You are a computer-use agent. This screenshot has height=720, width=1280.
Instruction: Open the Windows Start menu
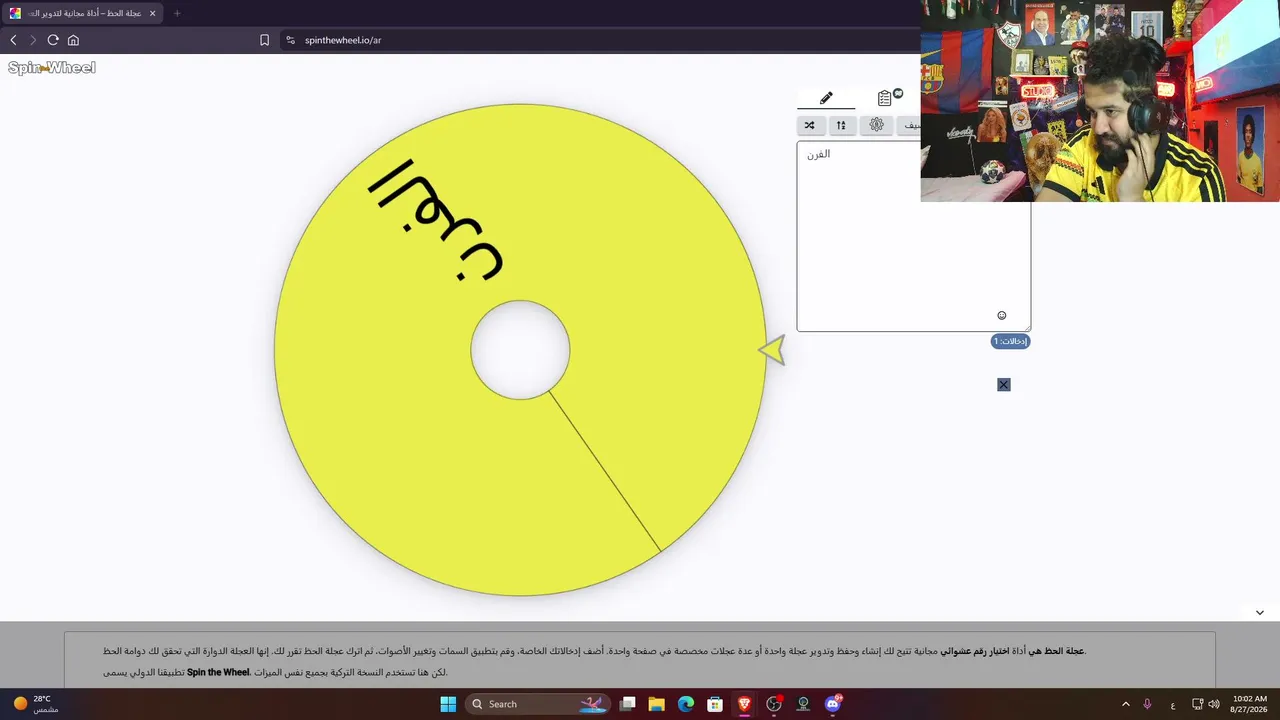448,704
